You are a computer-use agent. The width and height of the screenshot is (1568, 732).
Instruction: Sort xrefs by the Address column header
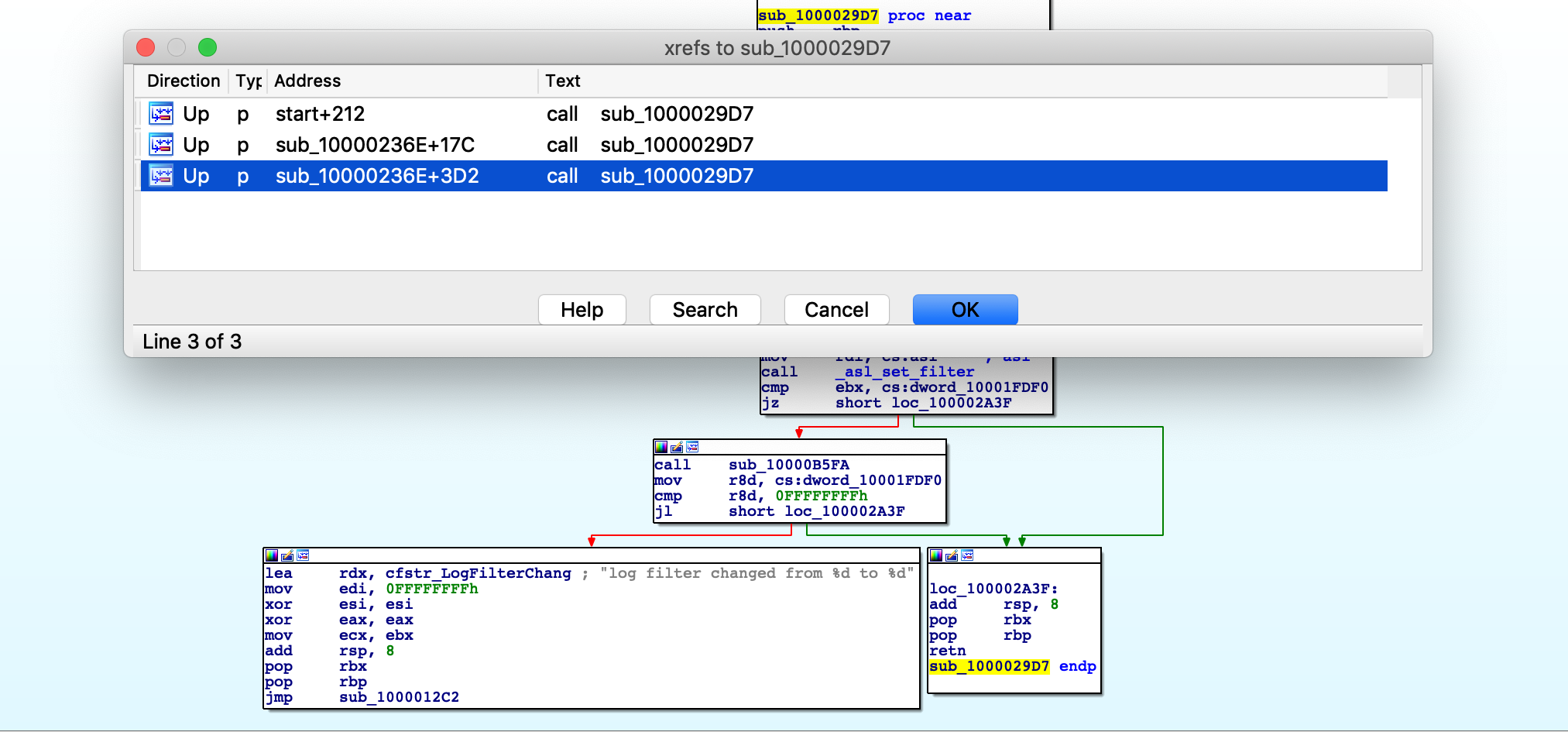[403, 81]
